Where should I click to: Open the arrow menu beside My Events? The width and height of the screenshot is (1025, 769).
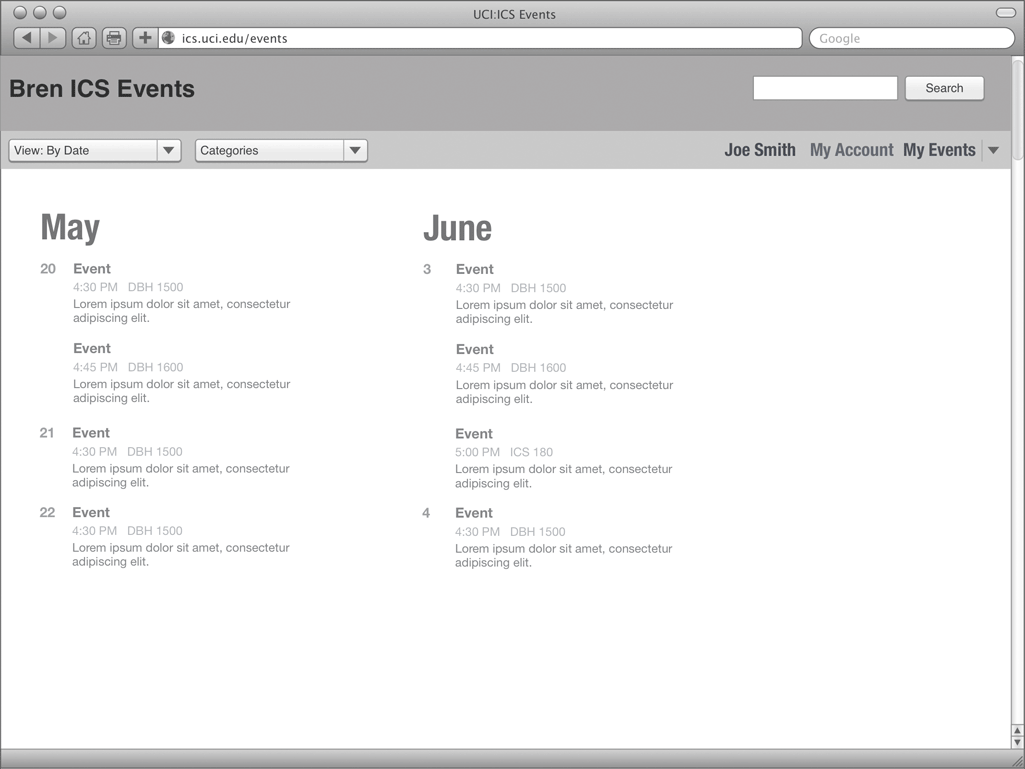pyautogui.click(x=993, y=150)
